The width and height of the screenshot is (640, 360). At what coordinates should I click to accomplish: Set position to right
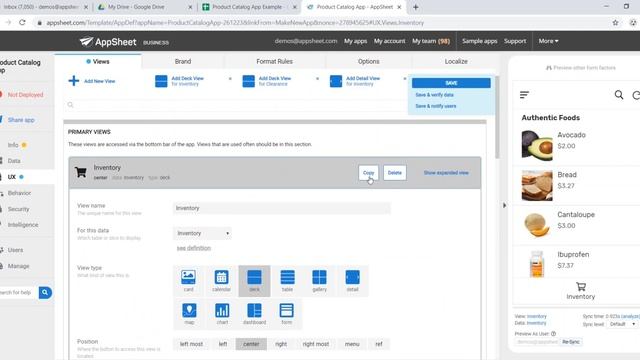(x=281, y=344)
